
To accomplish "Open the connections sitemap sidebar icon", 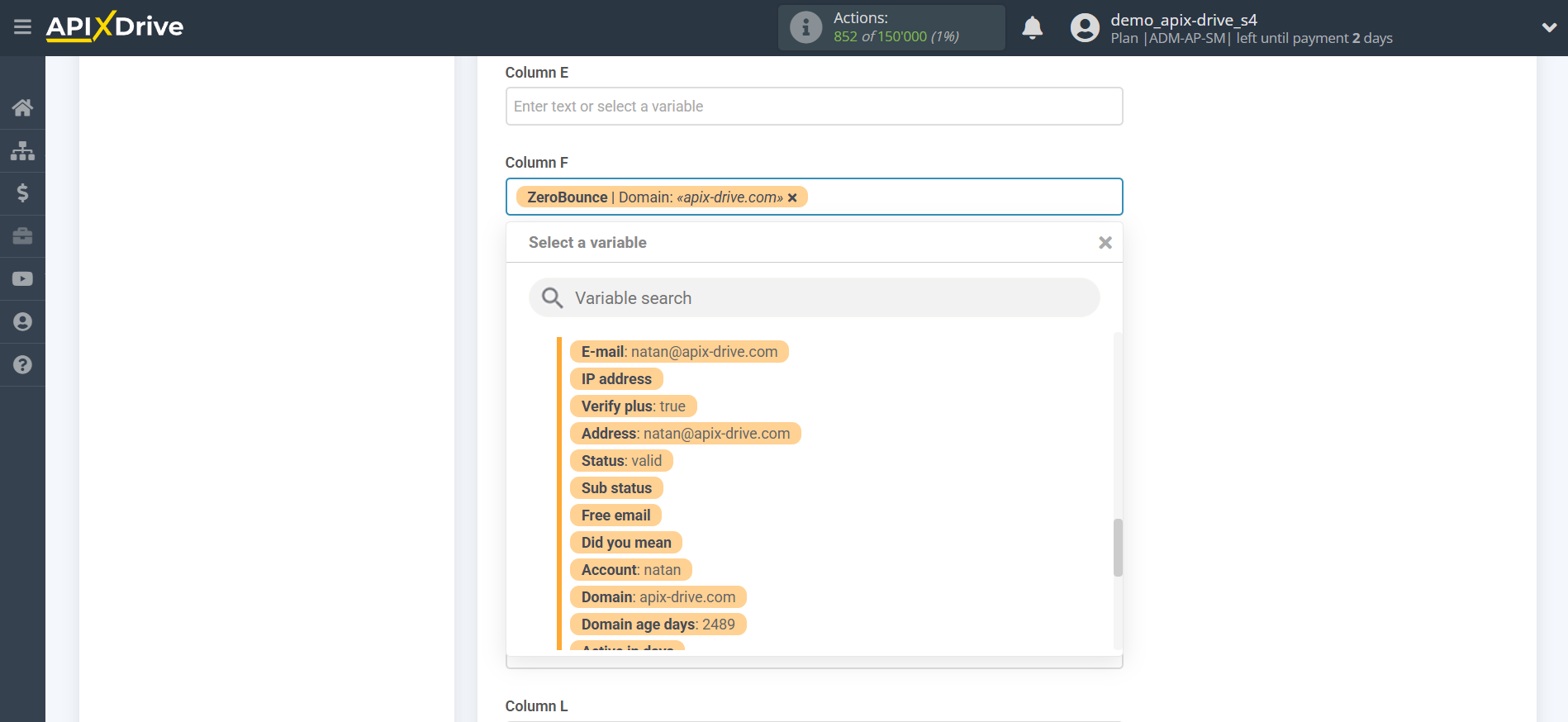I will coord(22,150).
